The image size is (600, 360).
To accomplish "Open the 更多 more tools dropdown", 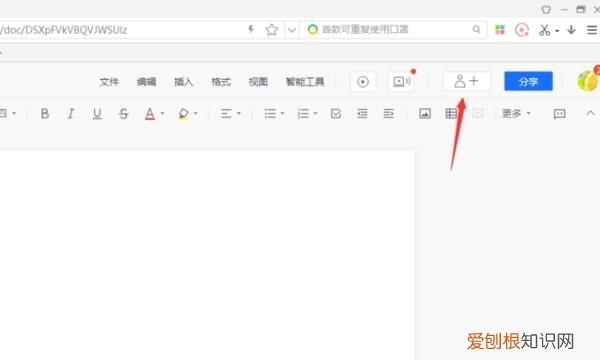I will click(516, 114).
